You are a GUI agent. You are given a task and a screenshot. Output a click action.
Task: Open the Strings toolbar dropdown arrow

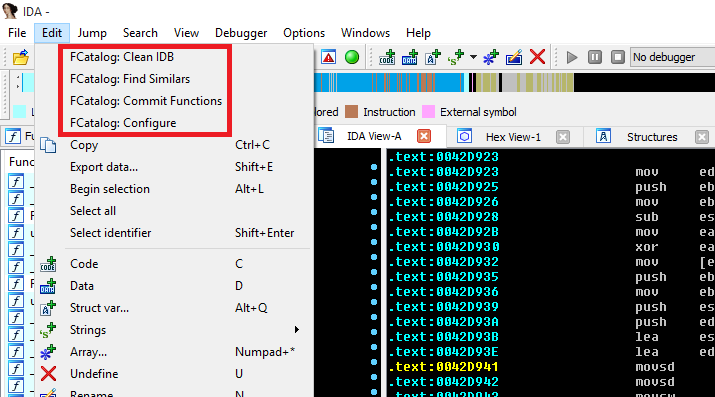click(x=473, y=57)
